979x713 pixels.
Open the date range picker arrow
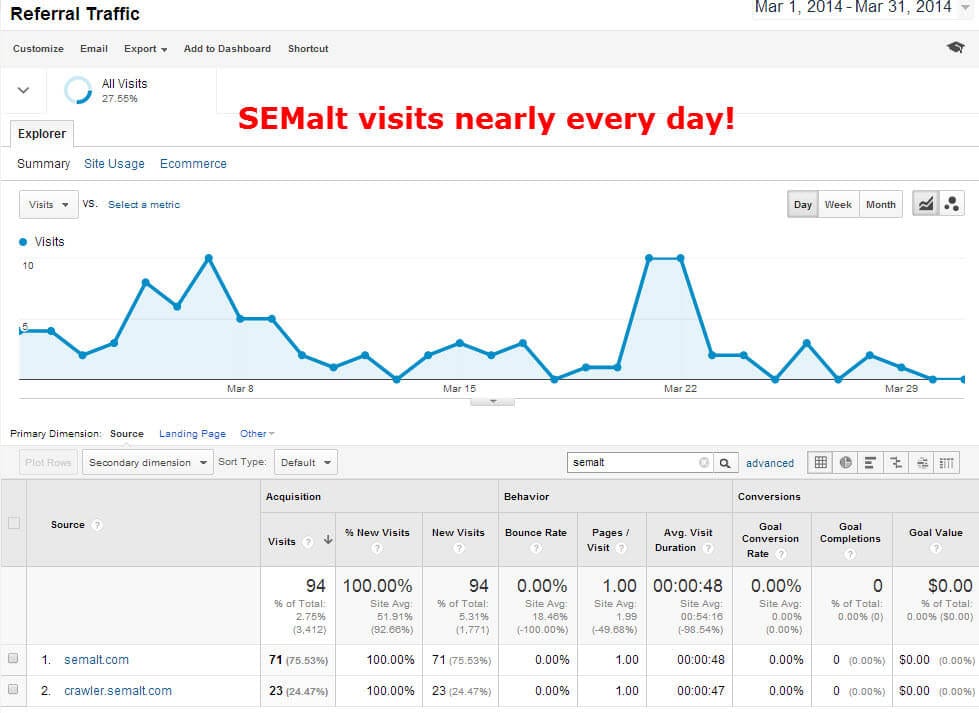pyautogui.click(x=965, y=7)
